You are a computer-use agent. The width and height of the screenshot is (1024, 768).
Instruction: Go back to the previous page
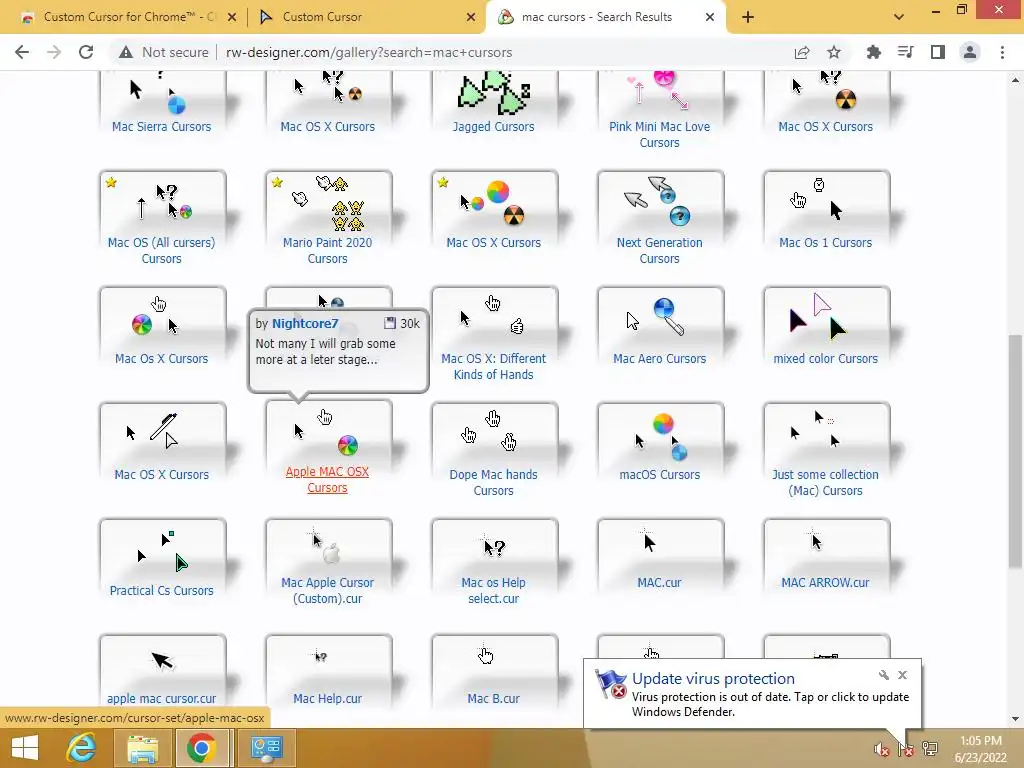point(22,52)
